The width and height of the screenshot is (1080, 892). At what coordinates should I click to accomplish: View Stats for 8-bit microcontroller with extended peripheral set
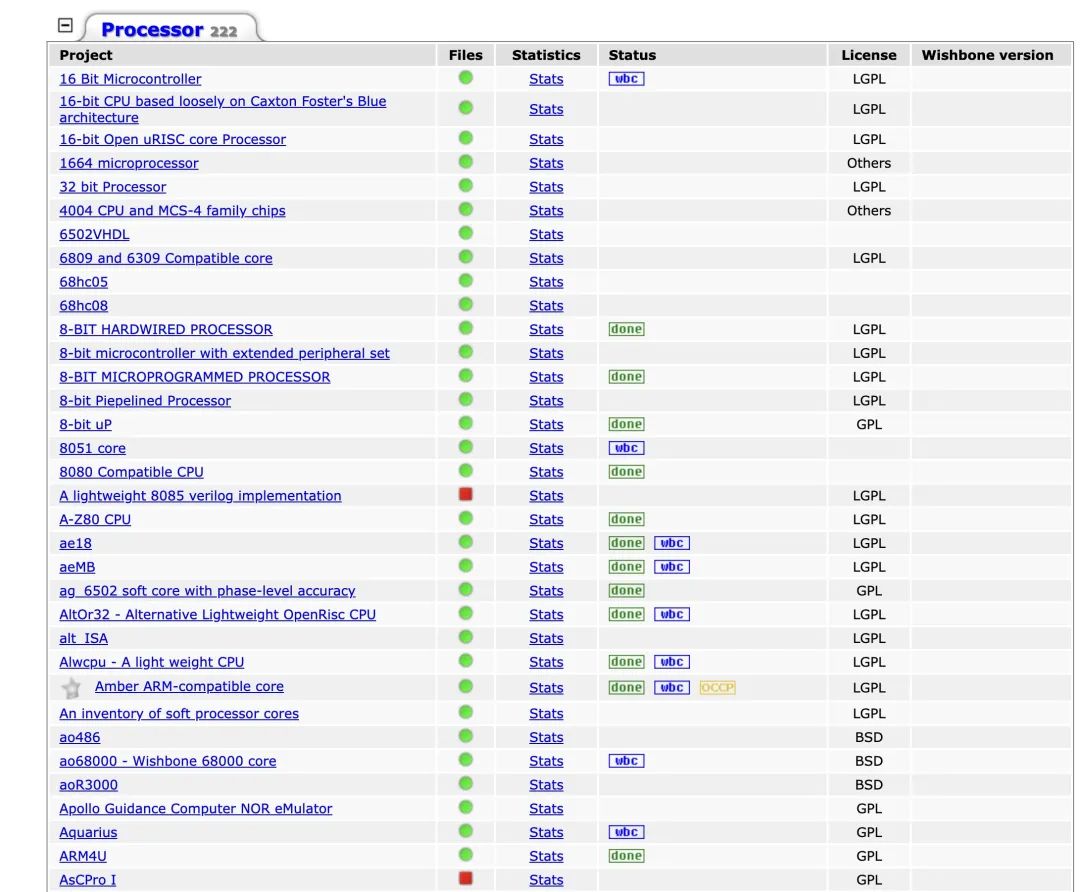546,353
